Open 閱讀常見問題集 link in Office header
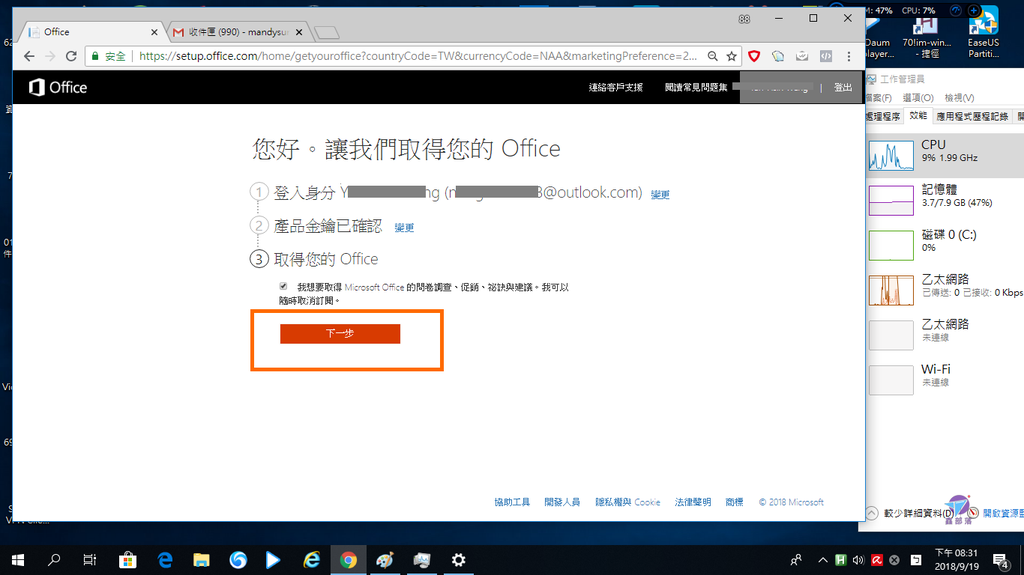 [696, 87]
